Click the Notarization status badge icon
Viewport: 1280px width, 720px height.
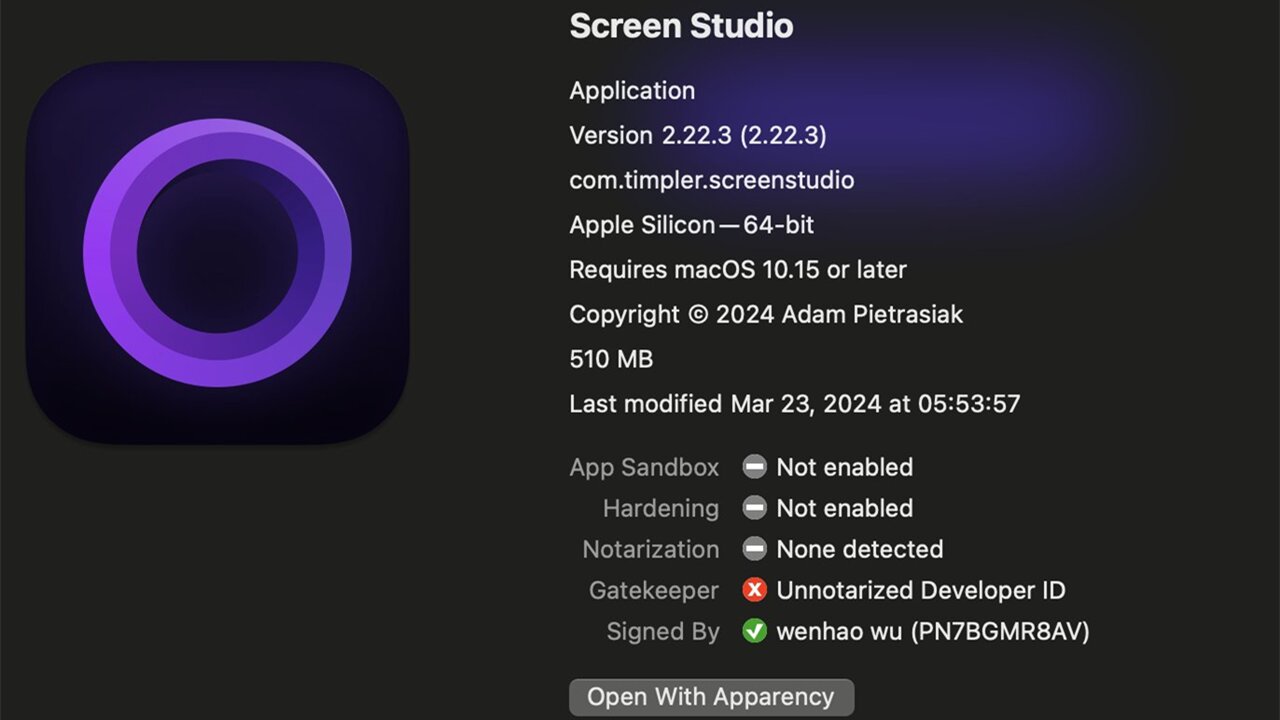click(755, 549)
